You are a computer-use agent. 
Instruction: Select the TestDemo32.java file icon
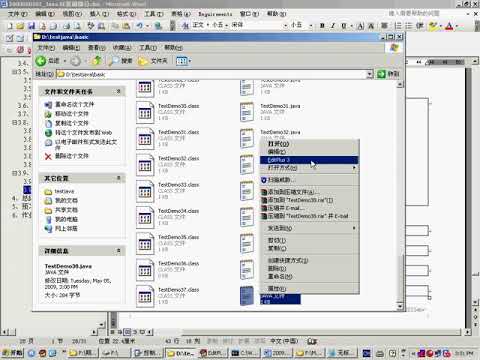click(247, 139)
